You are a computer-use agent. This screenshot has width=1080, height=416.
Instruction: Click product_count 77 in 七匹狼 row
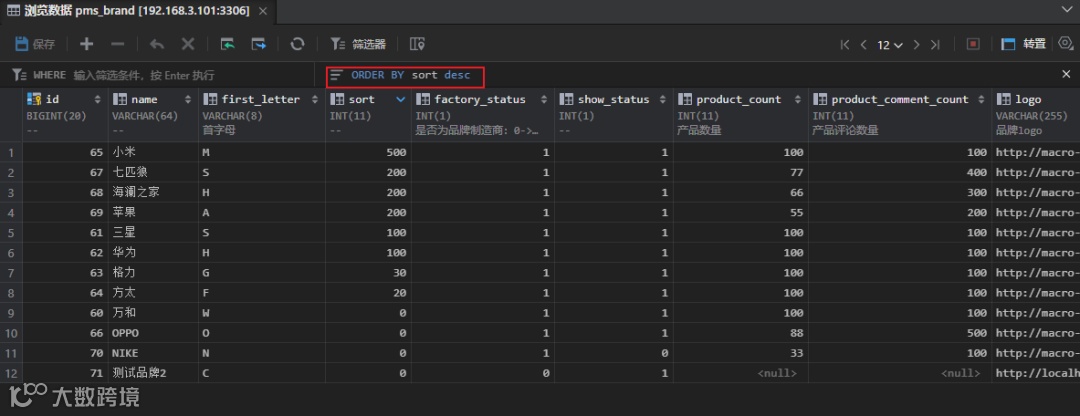click(x=740, y=172)
